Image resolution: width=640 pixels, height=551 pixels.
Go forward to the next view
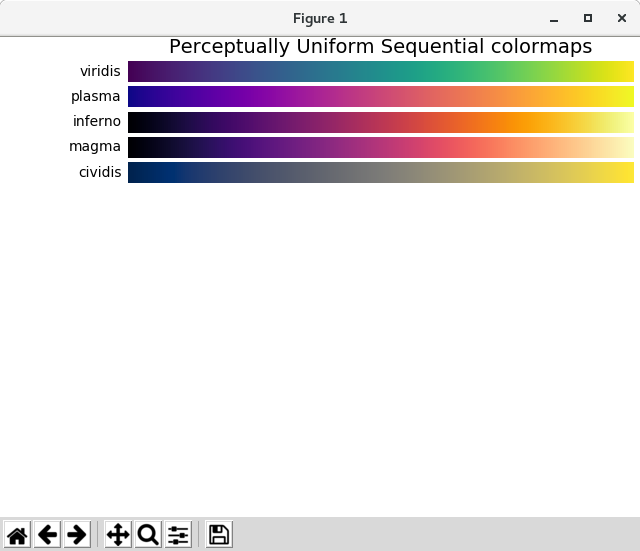(x=77, y=534)
